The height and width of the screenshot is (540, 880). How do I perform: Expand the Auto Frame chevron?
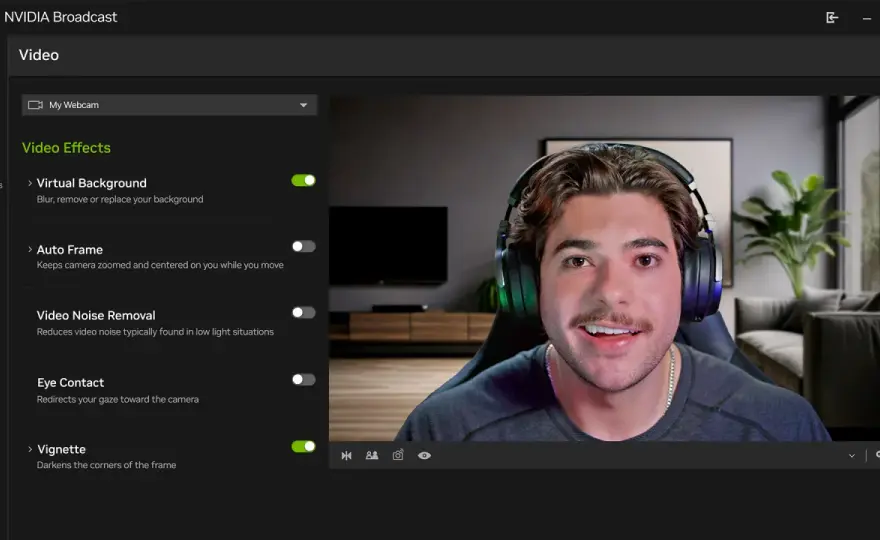(30, 249)
